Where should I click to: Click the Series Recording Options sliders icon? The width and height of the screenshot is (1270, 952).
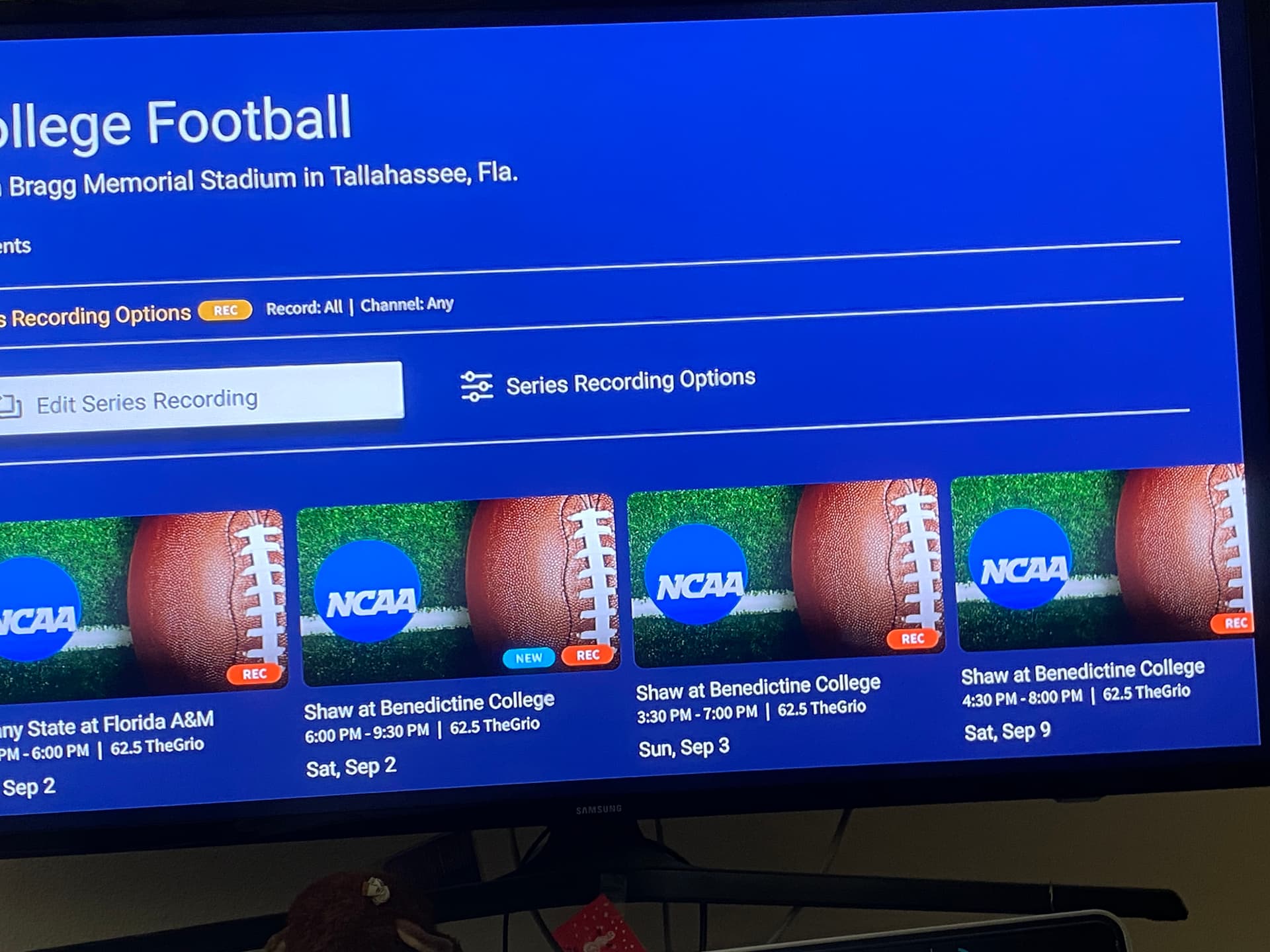click(x=476, y=386)
